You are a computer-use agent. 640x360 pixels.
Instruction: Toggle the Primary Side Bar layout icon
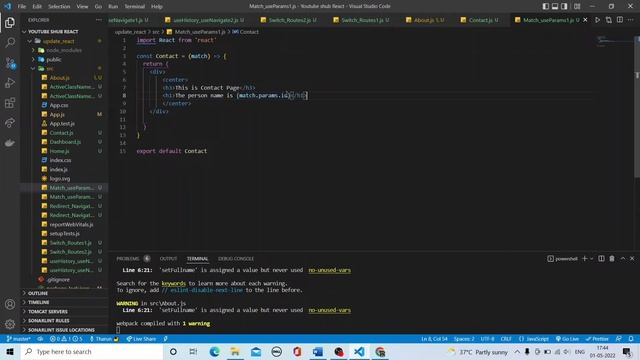point(546,6)
